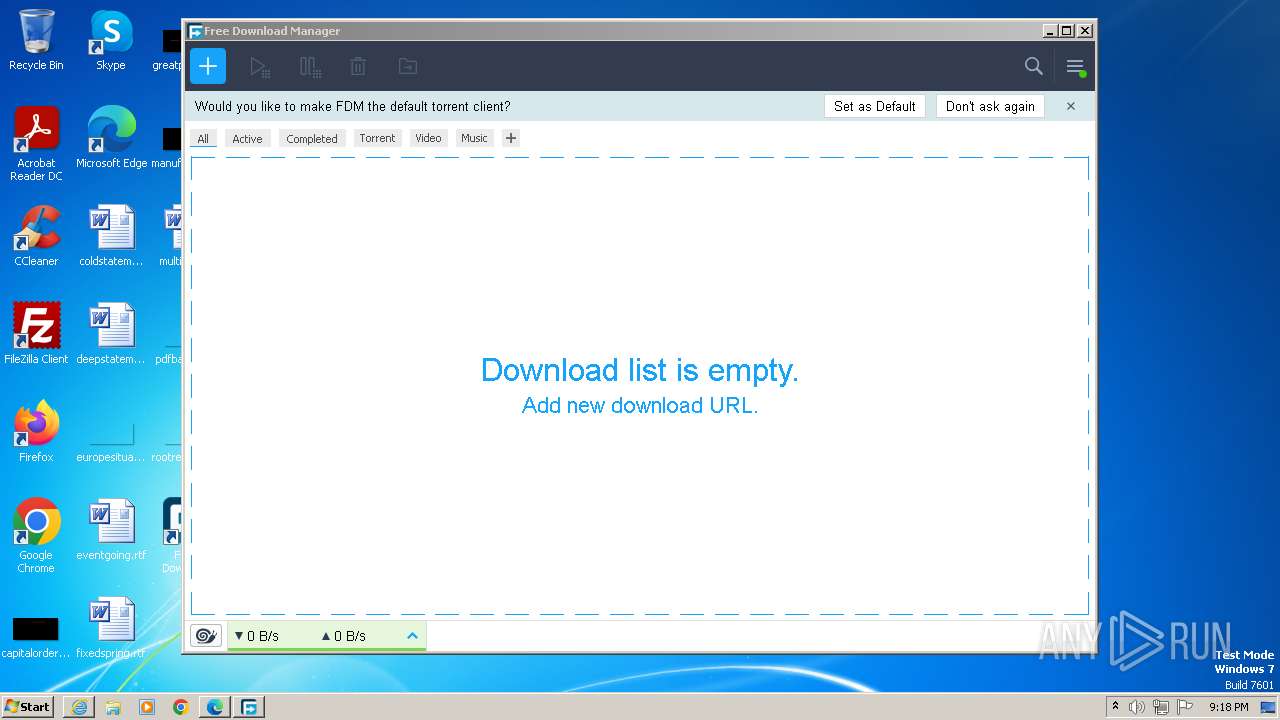Open Acrobat Reader DC desktop icon

tap(36, 144)
